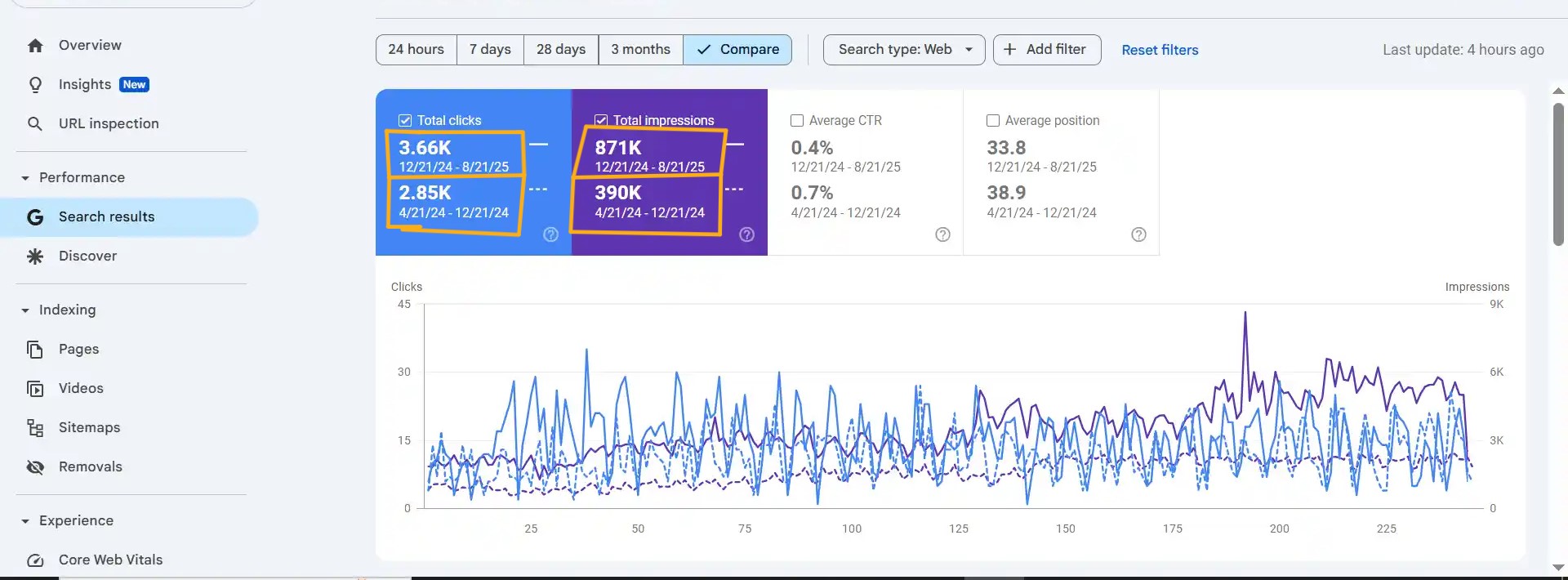Screen dimensions: 1568x580
Task: Open Pages via its document icon
Action: click(x=35, y=350)
